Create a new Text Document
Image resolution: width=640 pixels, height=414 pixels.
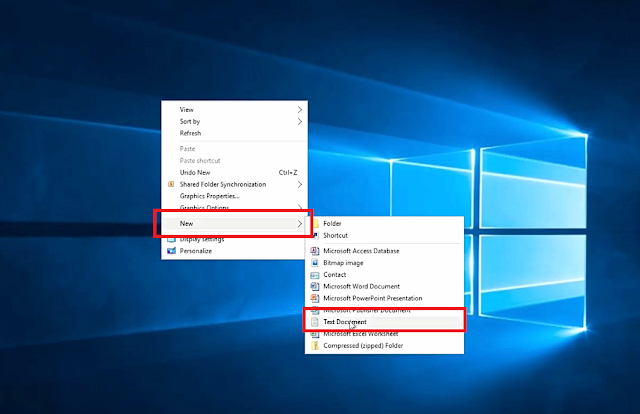click(384, 322)
